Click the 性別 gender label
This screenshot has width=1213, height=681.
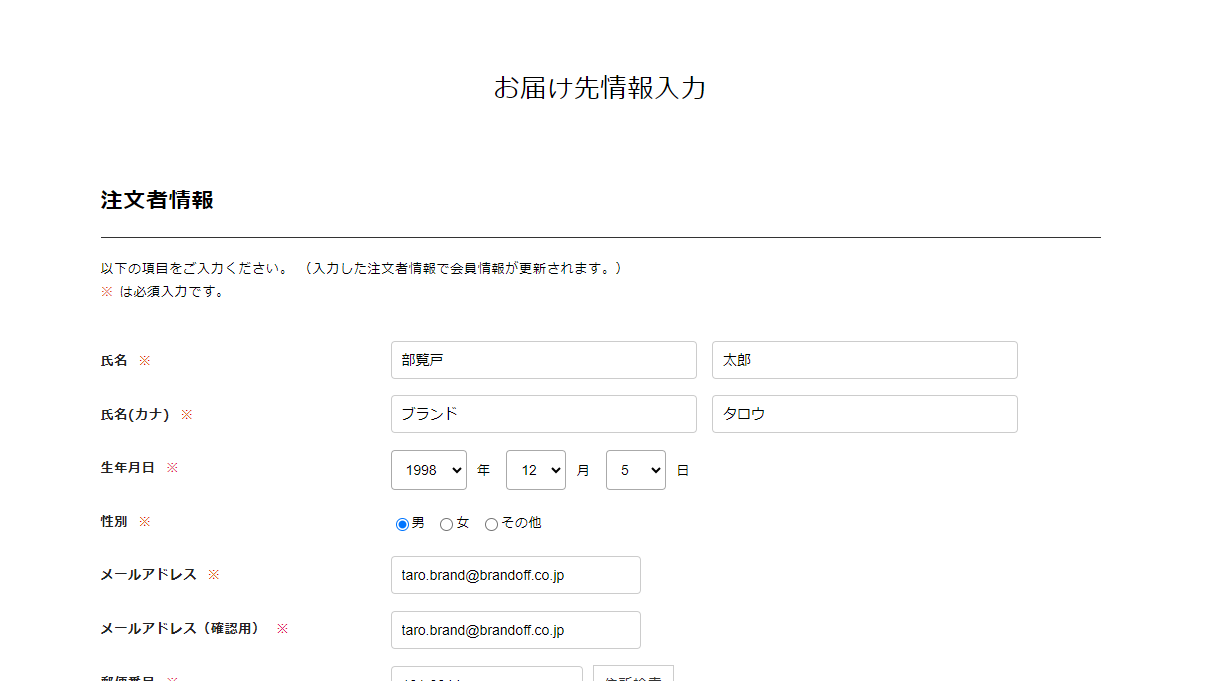tap(114, 522)
